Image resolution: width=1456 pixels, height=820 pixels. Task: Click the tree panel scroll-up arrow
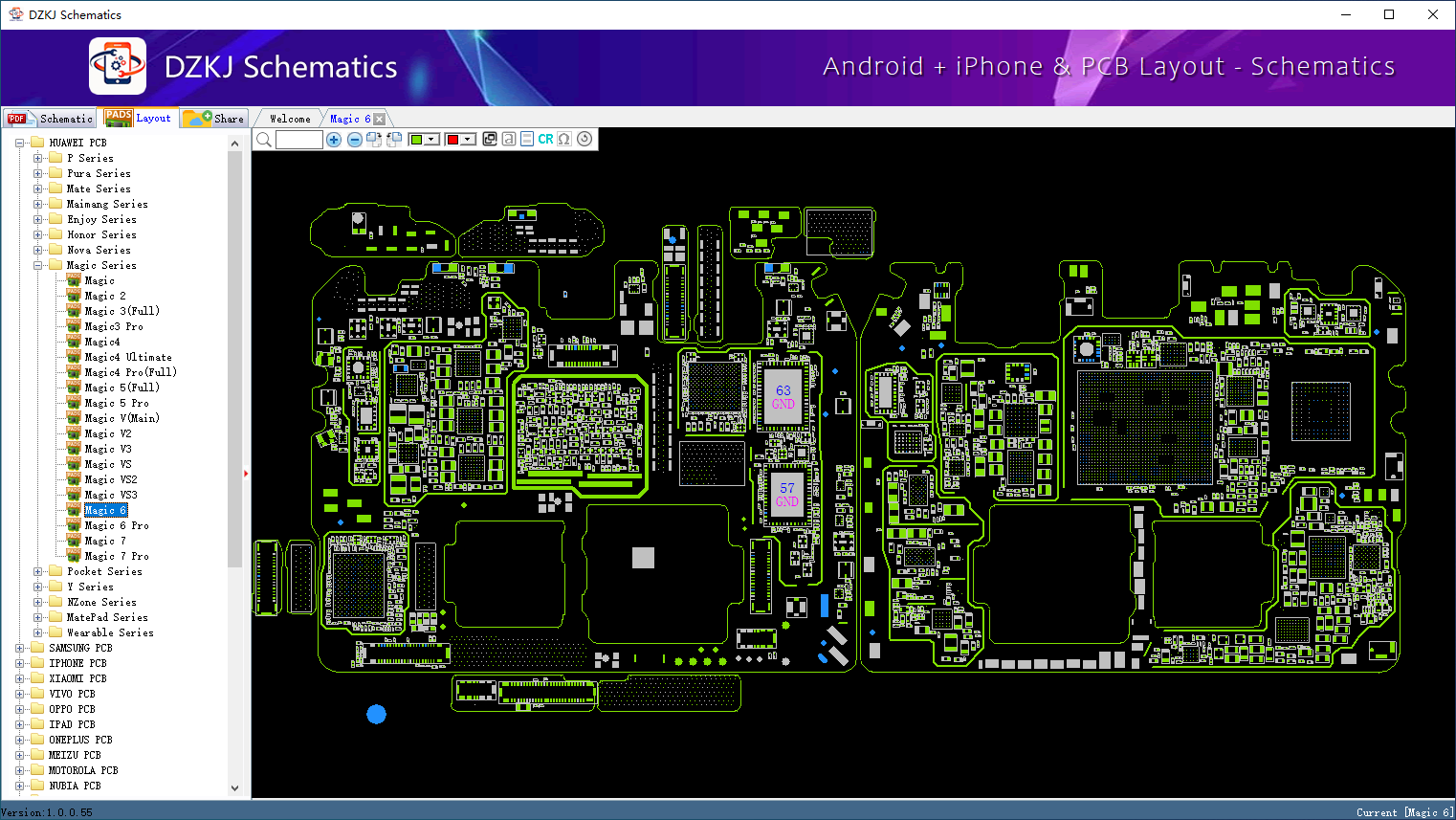(x=235, y=144)
